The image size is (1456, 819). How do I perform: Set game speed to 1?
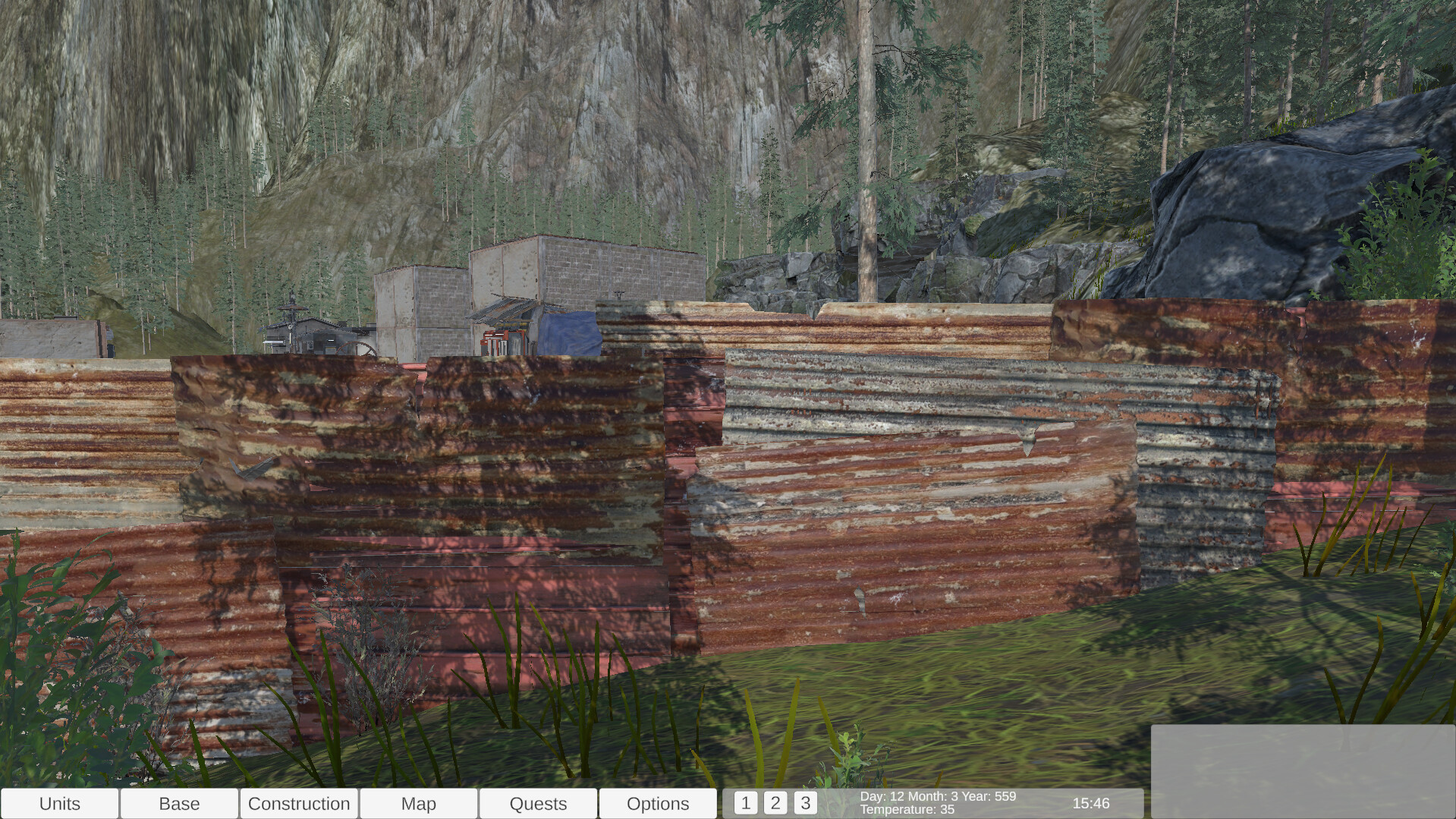(x=745, y=802)
